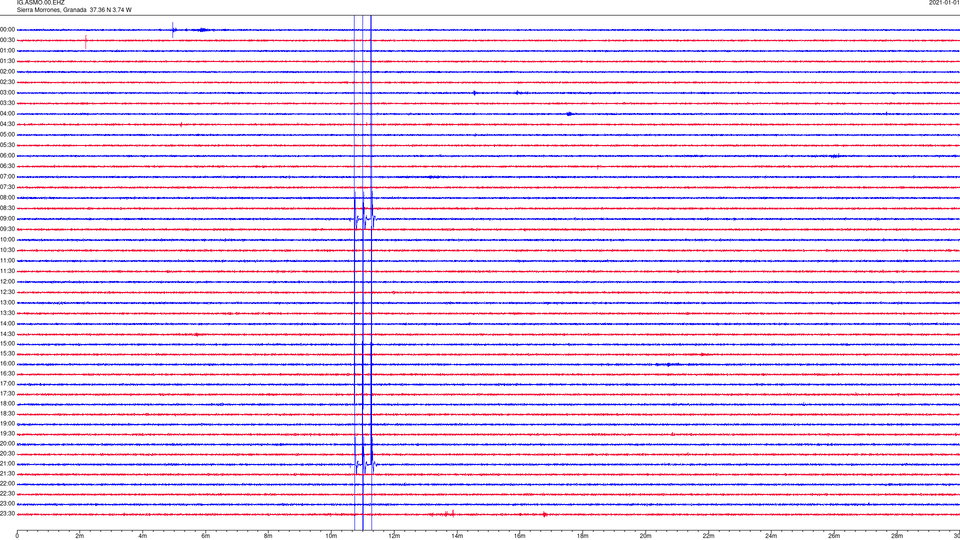Viewport: 960px width, 540px height.
Task: Click the red event near 14m on 23:30 trace
Action: (x=449, y=514)
